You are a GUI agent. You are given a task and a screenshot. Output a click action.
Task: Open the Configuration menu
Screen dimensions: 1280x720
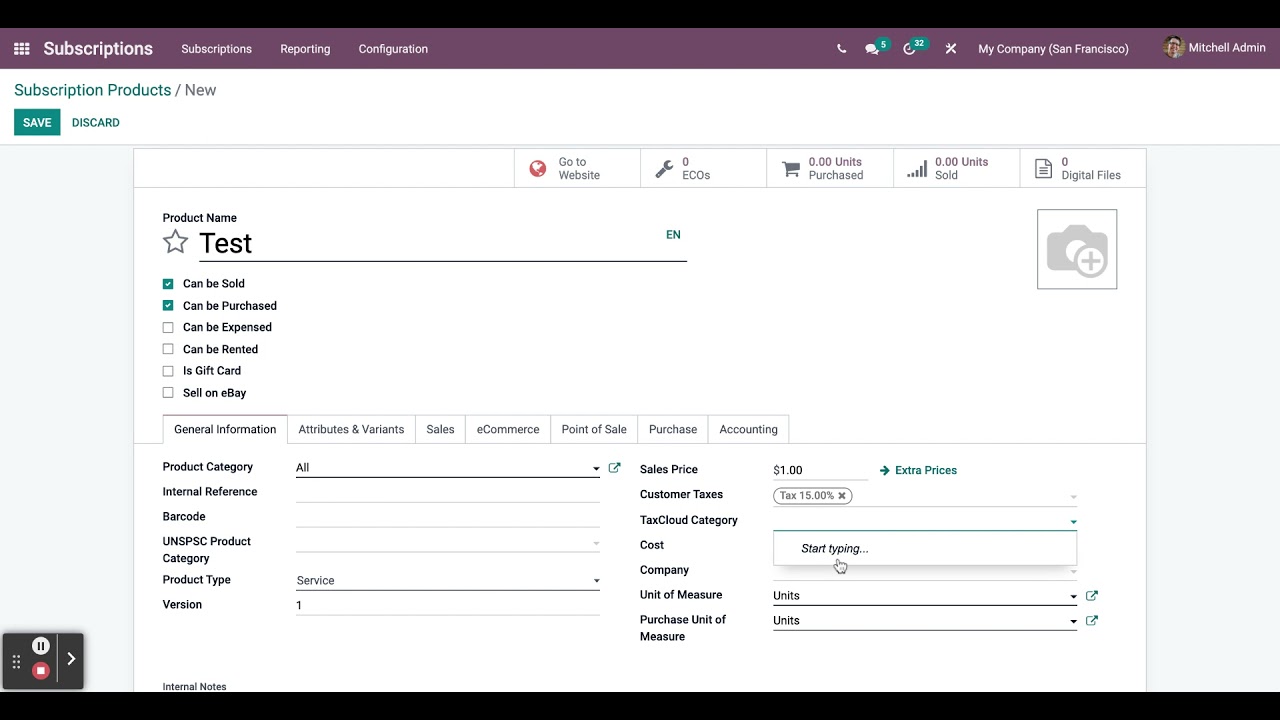(x=393, y=49)
